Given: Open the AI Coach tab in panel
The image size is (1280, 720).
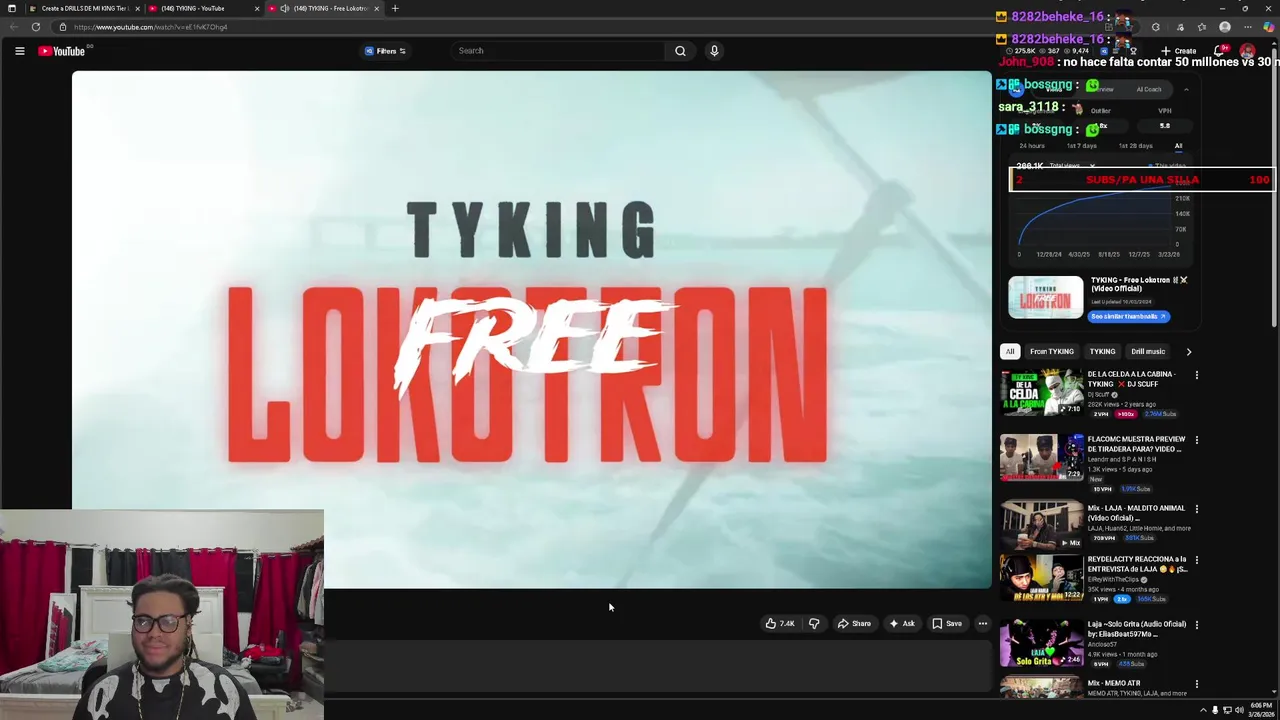Looking at the screenshot, I should [x=1148, y=90].
